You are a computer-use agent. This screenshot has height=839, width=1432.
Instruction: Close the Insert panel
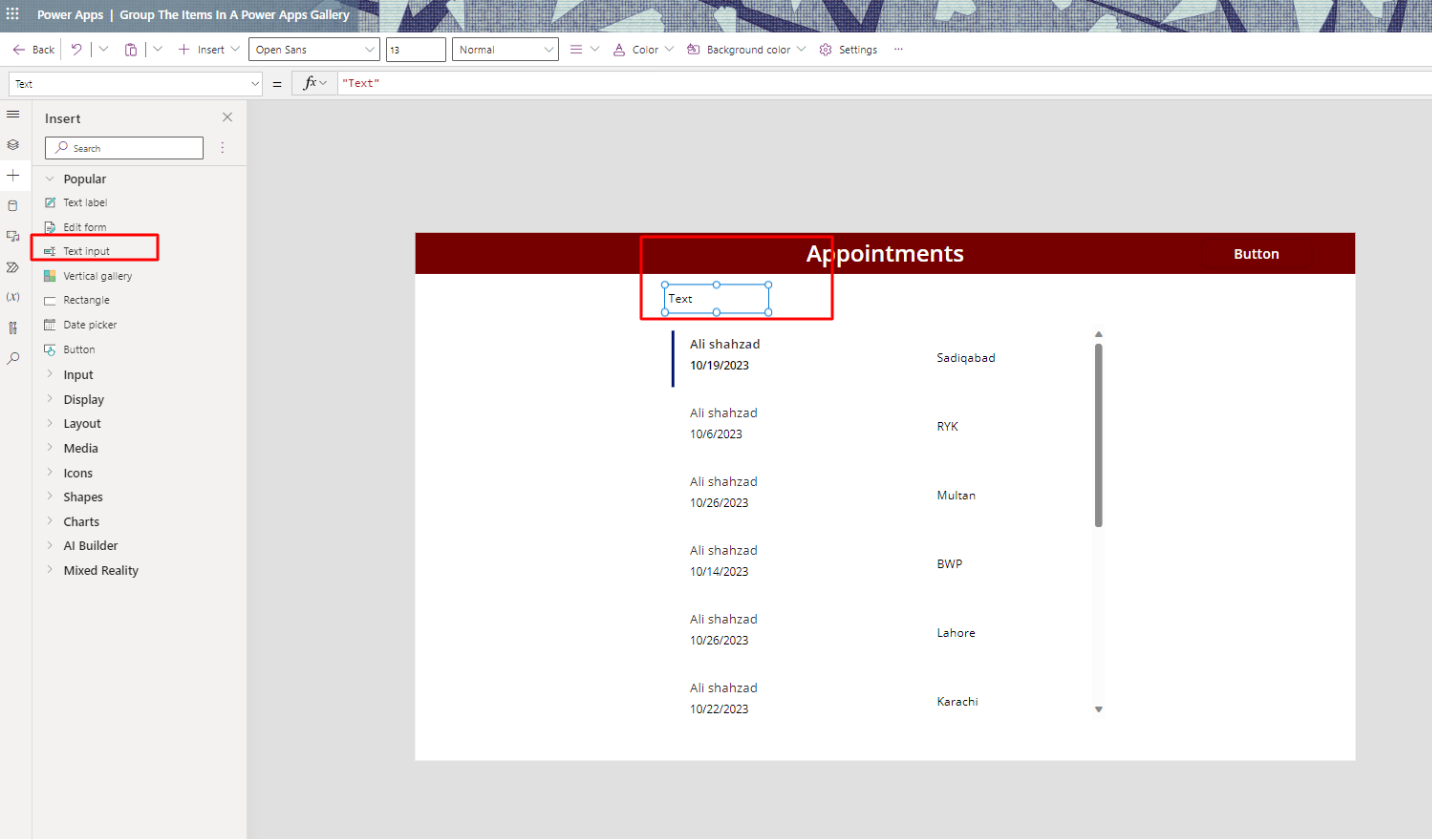pos(227,117)
